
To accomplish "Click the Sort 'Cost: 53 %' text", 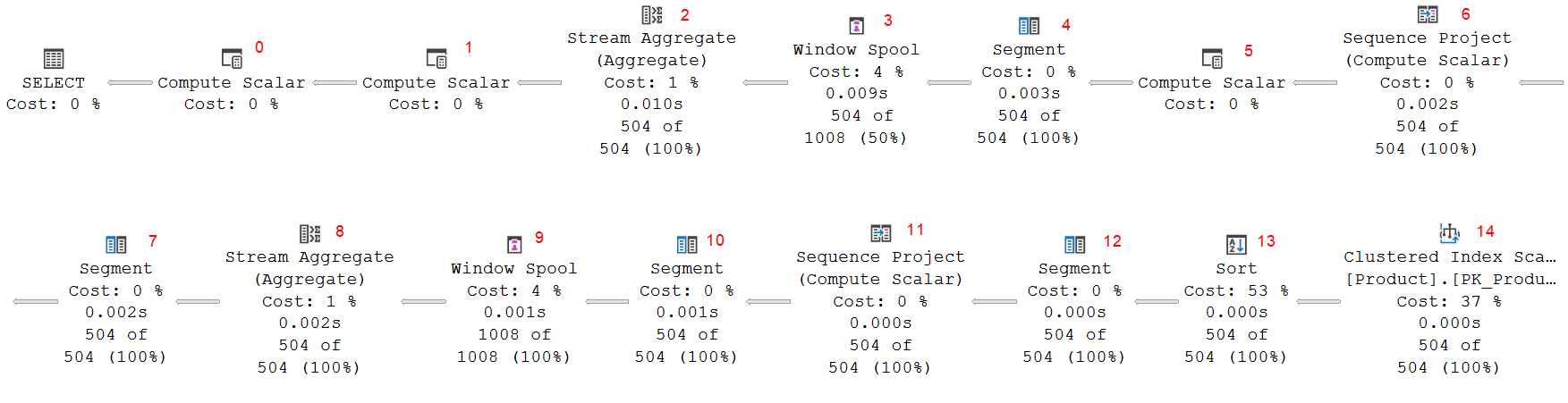I will coord(1236,291).
